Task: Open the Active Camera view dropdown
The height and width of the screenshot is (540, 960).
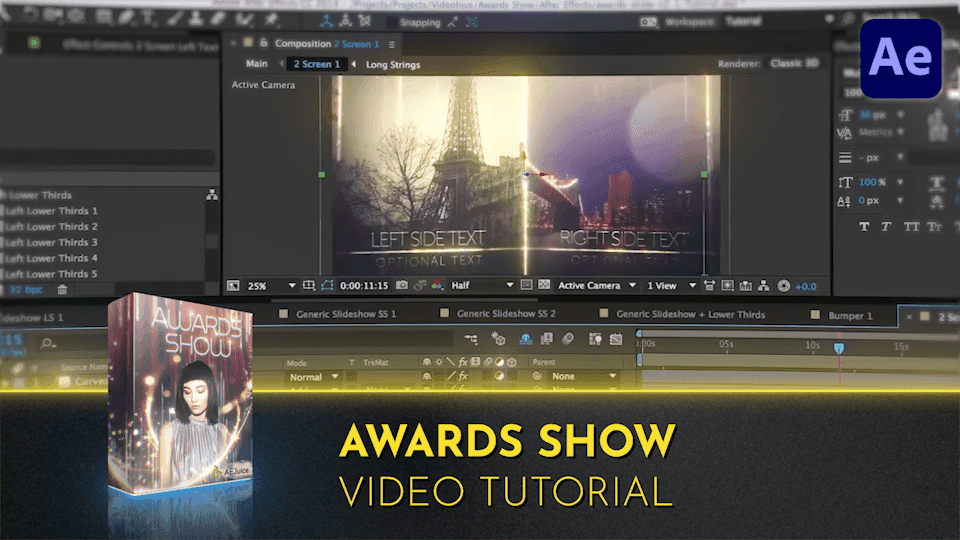Action: tap(596, 285)
